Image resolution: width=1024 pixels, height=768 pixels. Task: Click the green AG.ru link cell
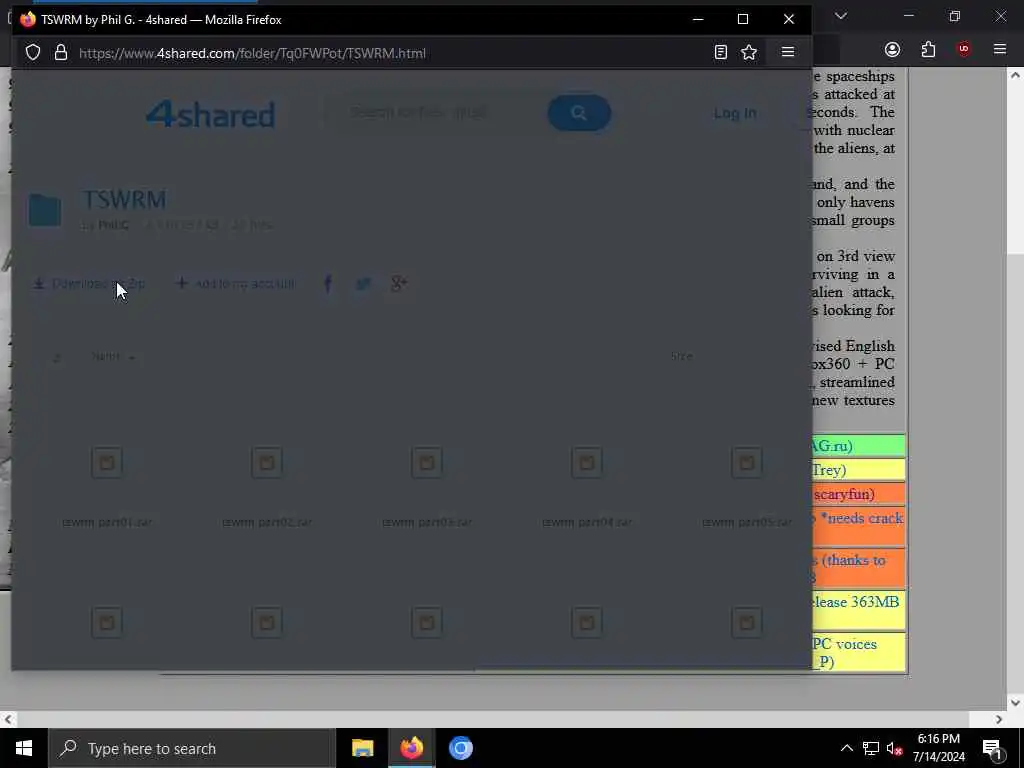tap(859, 446)
